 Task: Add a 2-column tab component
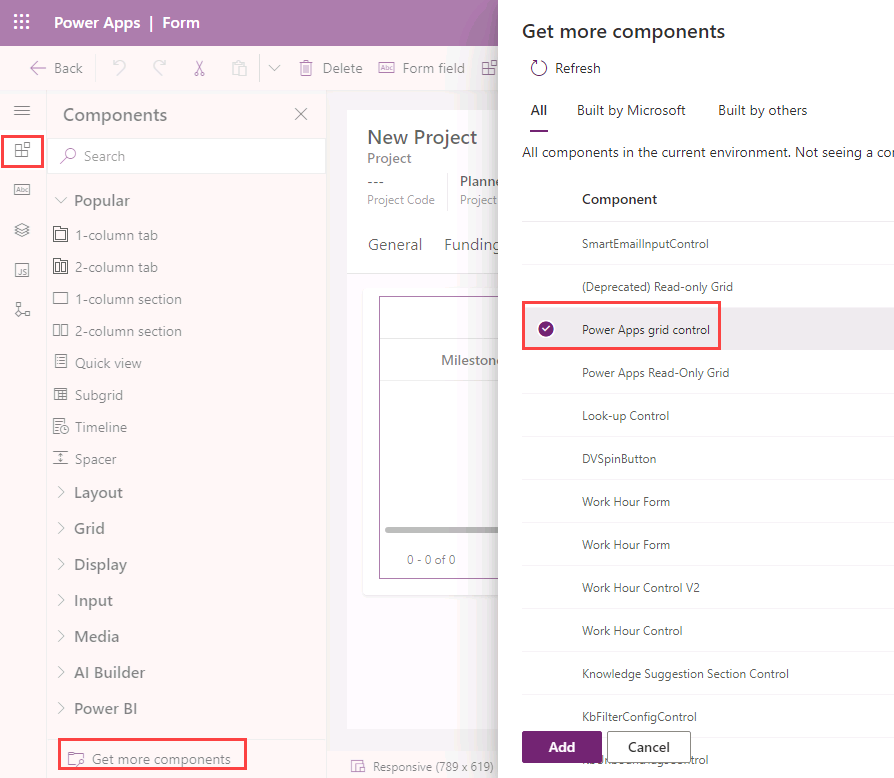(105, 267)
